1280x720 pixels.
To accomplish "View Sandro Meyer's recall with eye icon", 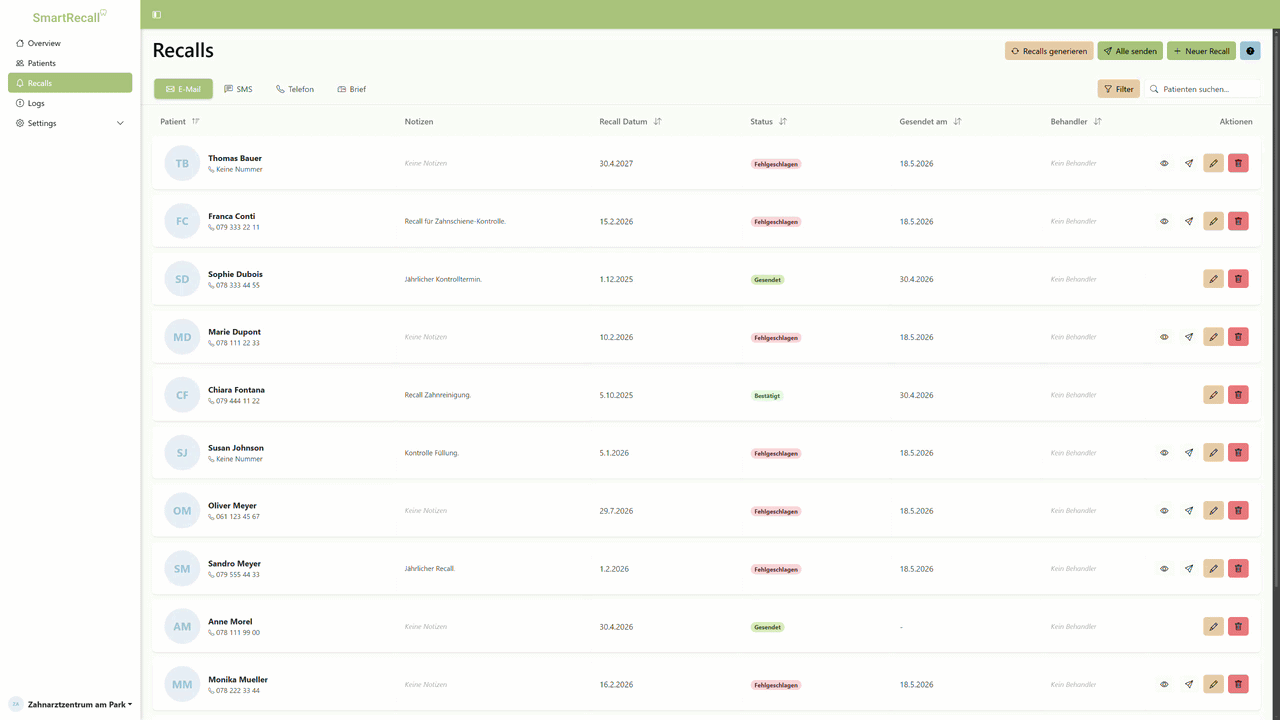I will click(x=1164, y=569).
